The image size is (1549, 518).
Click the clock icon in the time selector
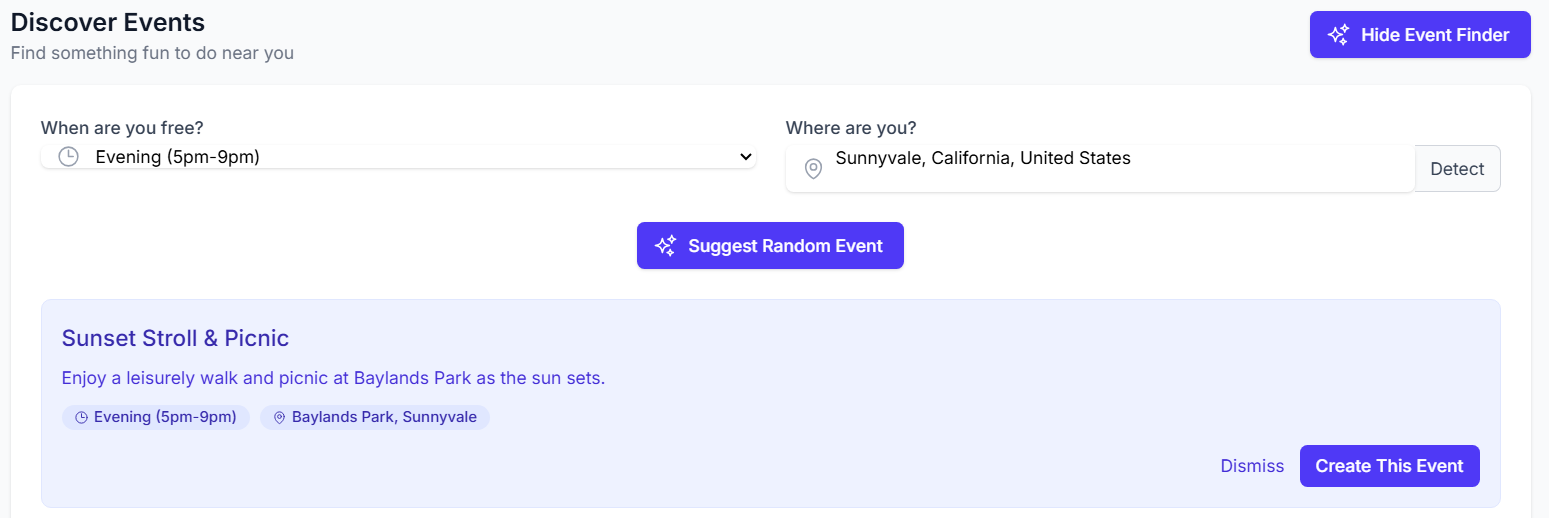68,157
